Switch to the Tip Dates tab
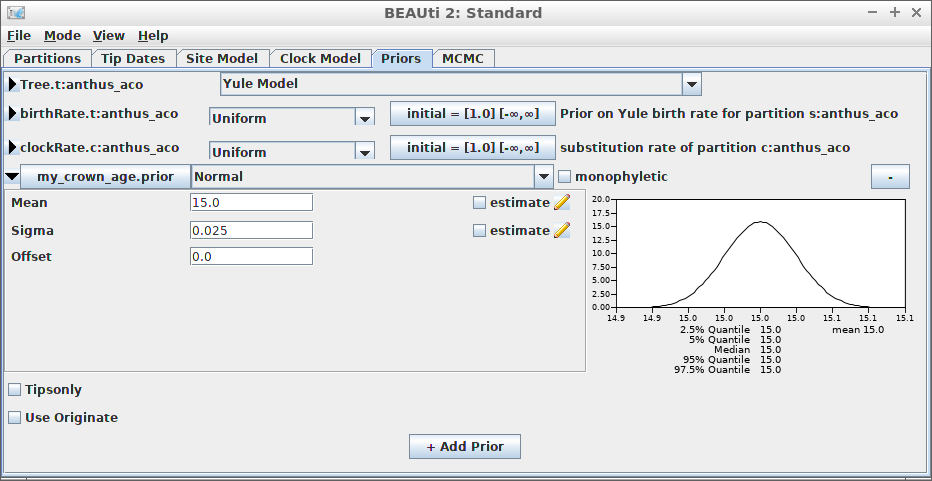 pos(133,59)
